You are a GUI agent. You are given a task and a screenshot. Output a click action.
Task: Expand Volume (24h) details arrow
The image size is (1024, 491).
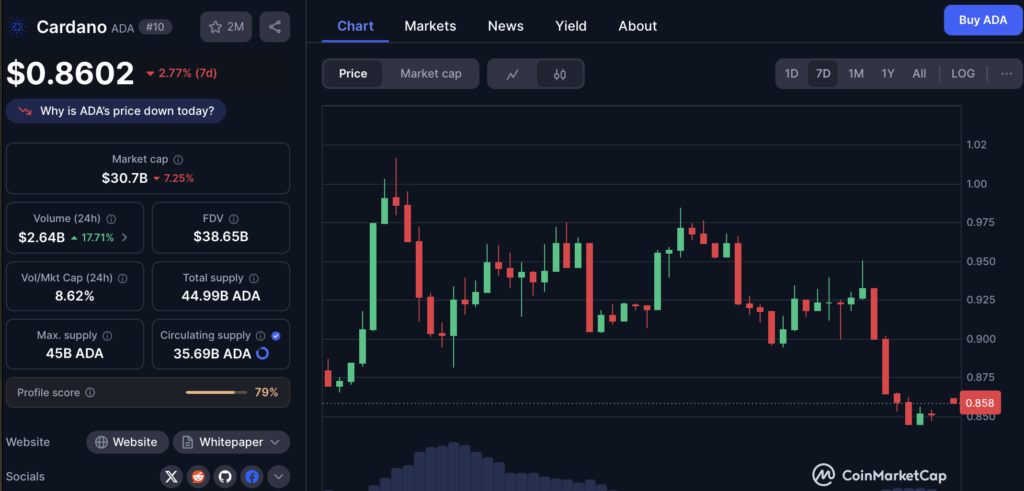point(125,238)
